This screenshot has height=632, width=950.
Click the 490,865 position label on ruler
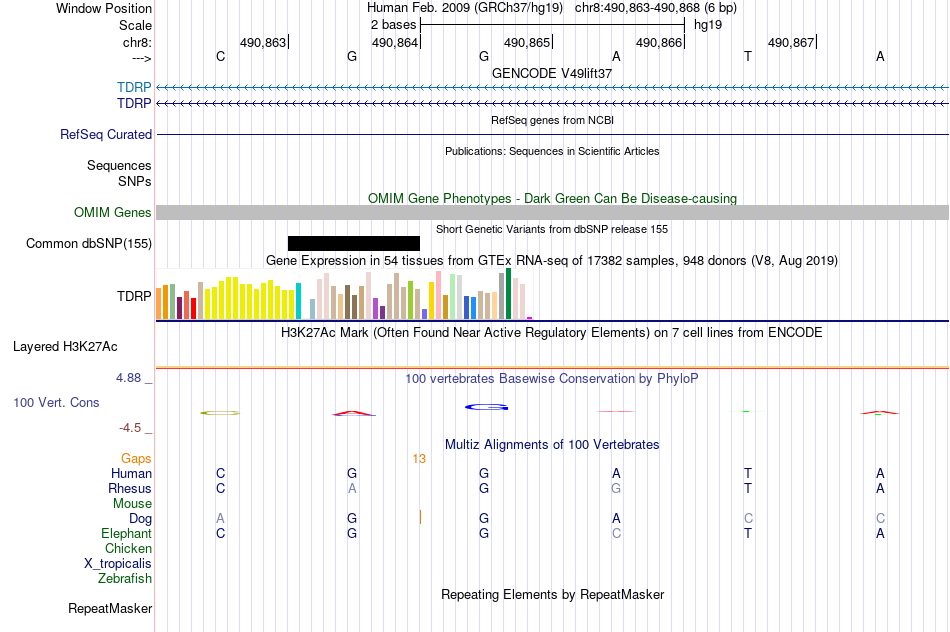527,42
